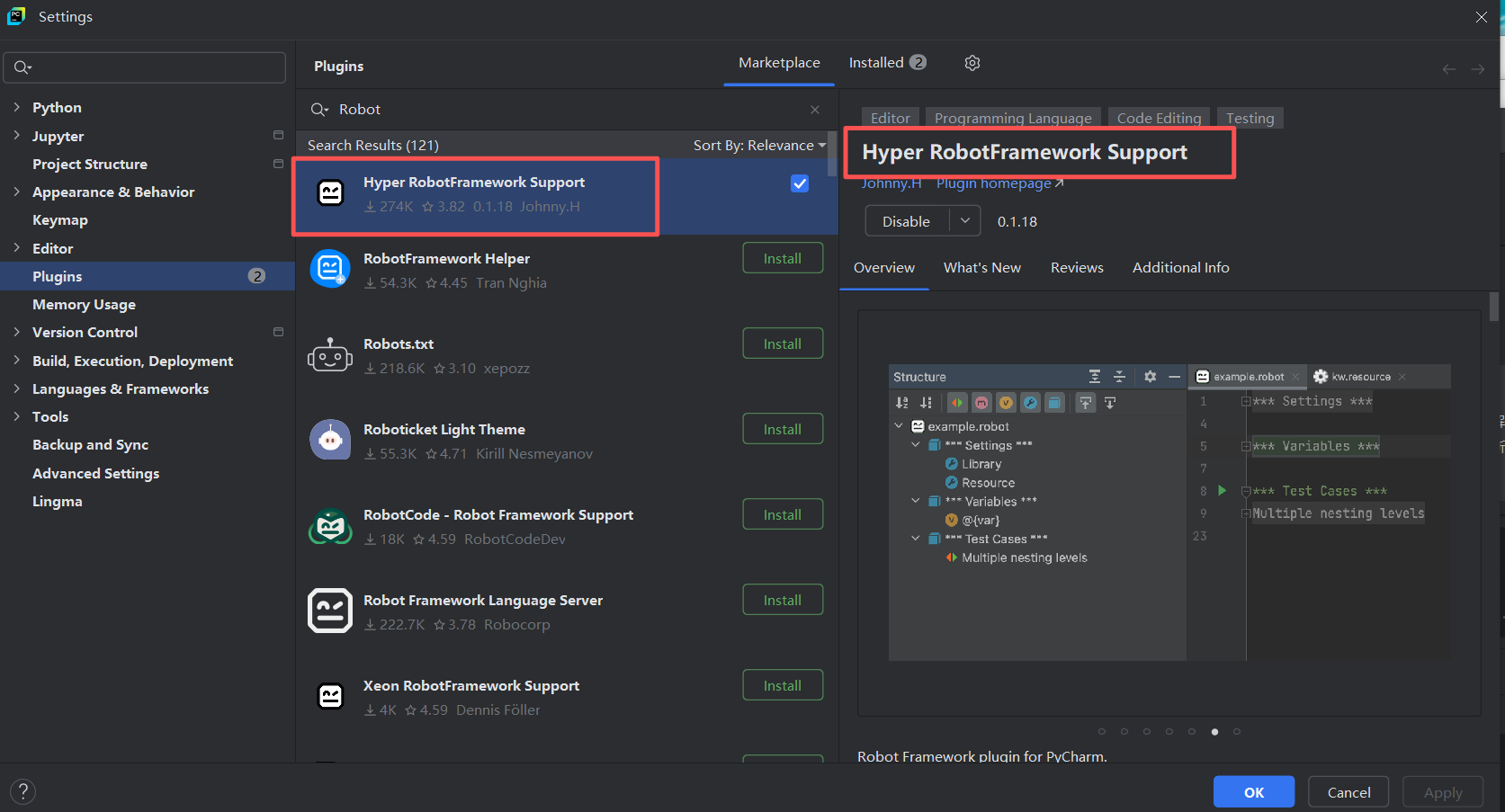Expand the Editor settings node
The width and height of the screenshot is (1505, 812).
pyautogui.click(x=16, y=248)
